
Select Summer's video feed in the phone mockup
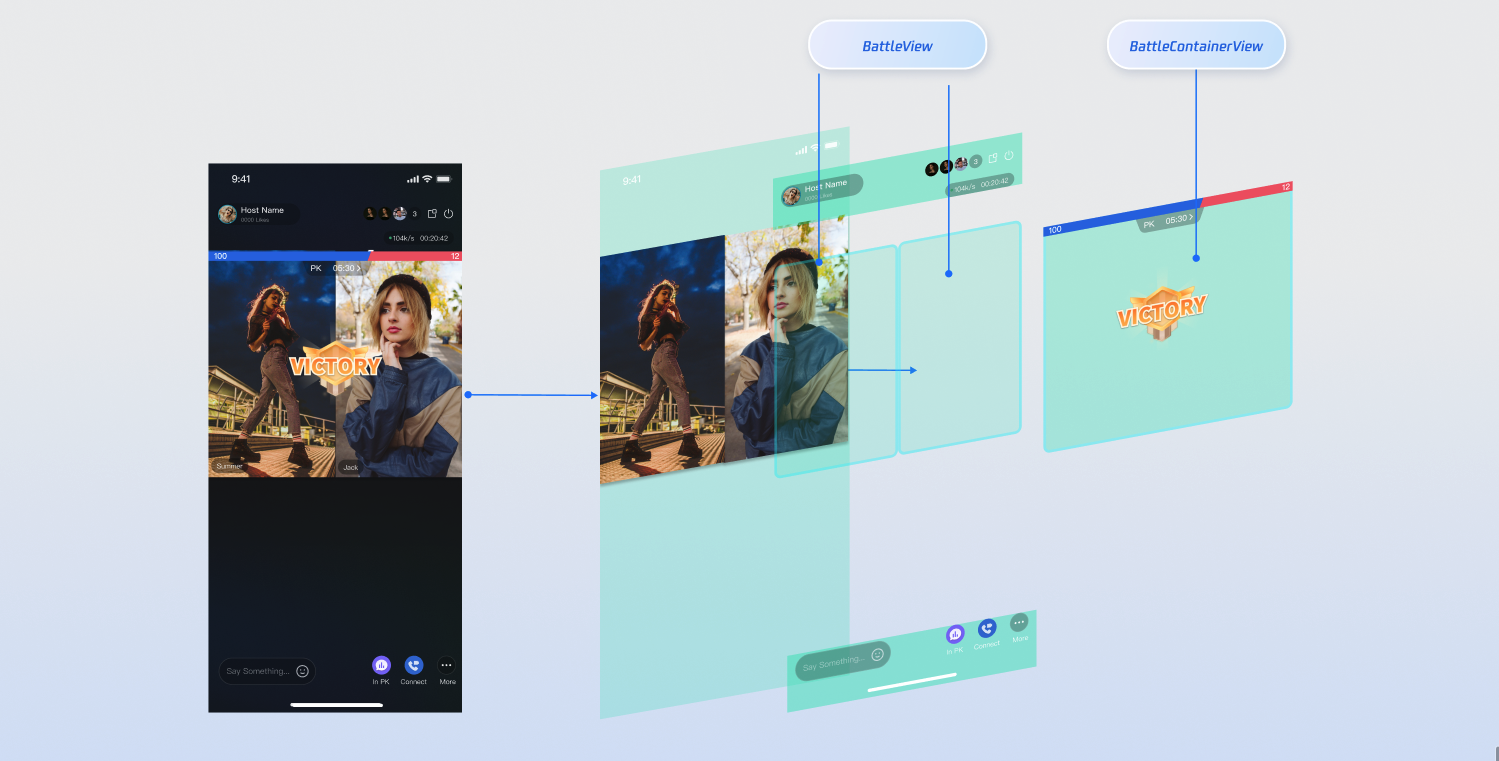point(272,369)
